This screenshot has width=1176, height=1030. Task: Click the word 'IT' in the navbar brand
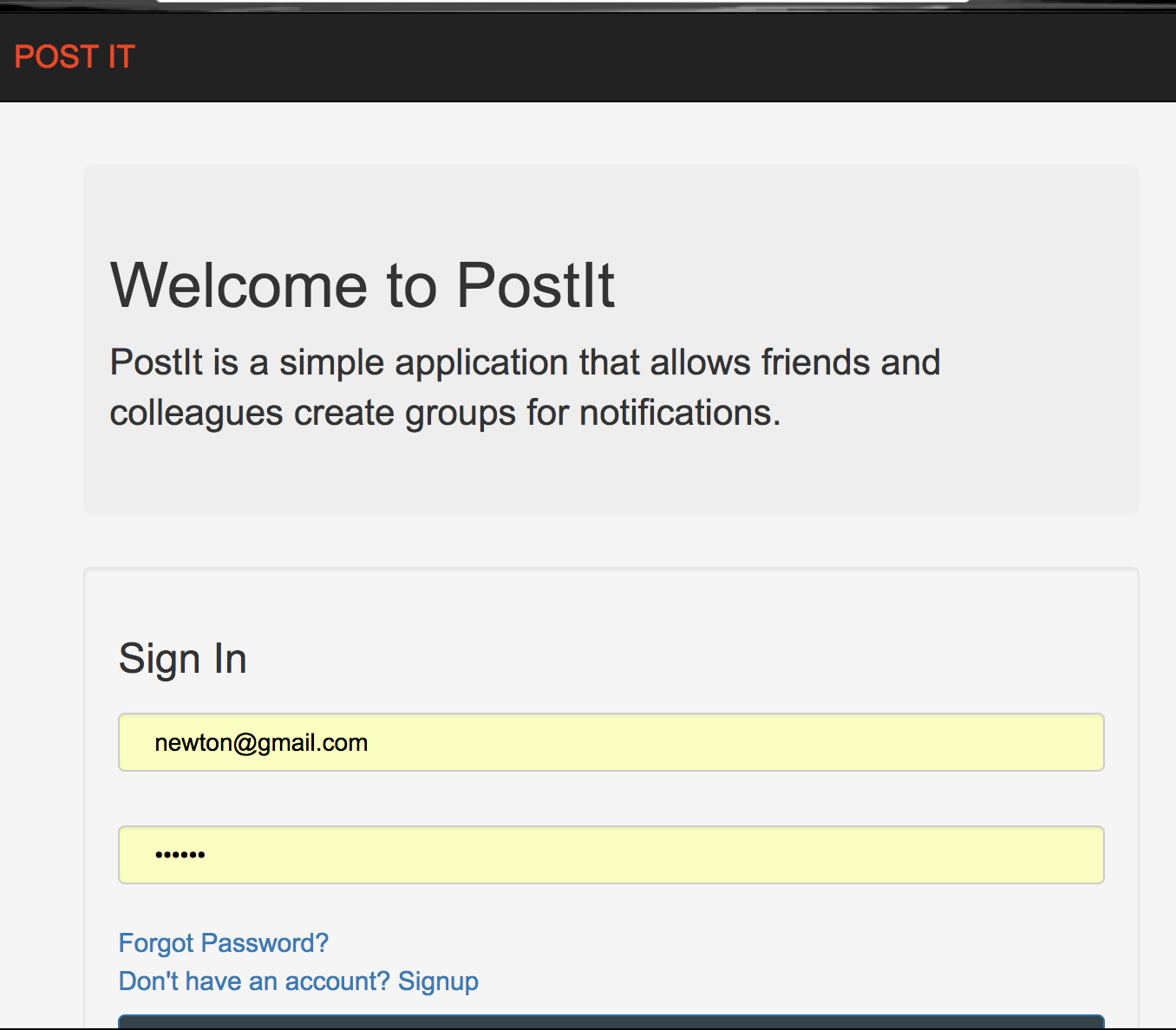pyautogui.click(x=121, y=57)
